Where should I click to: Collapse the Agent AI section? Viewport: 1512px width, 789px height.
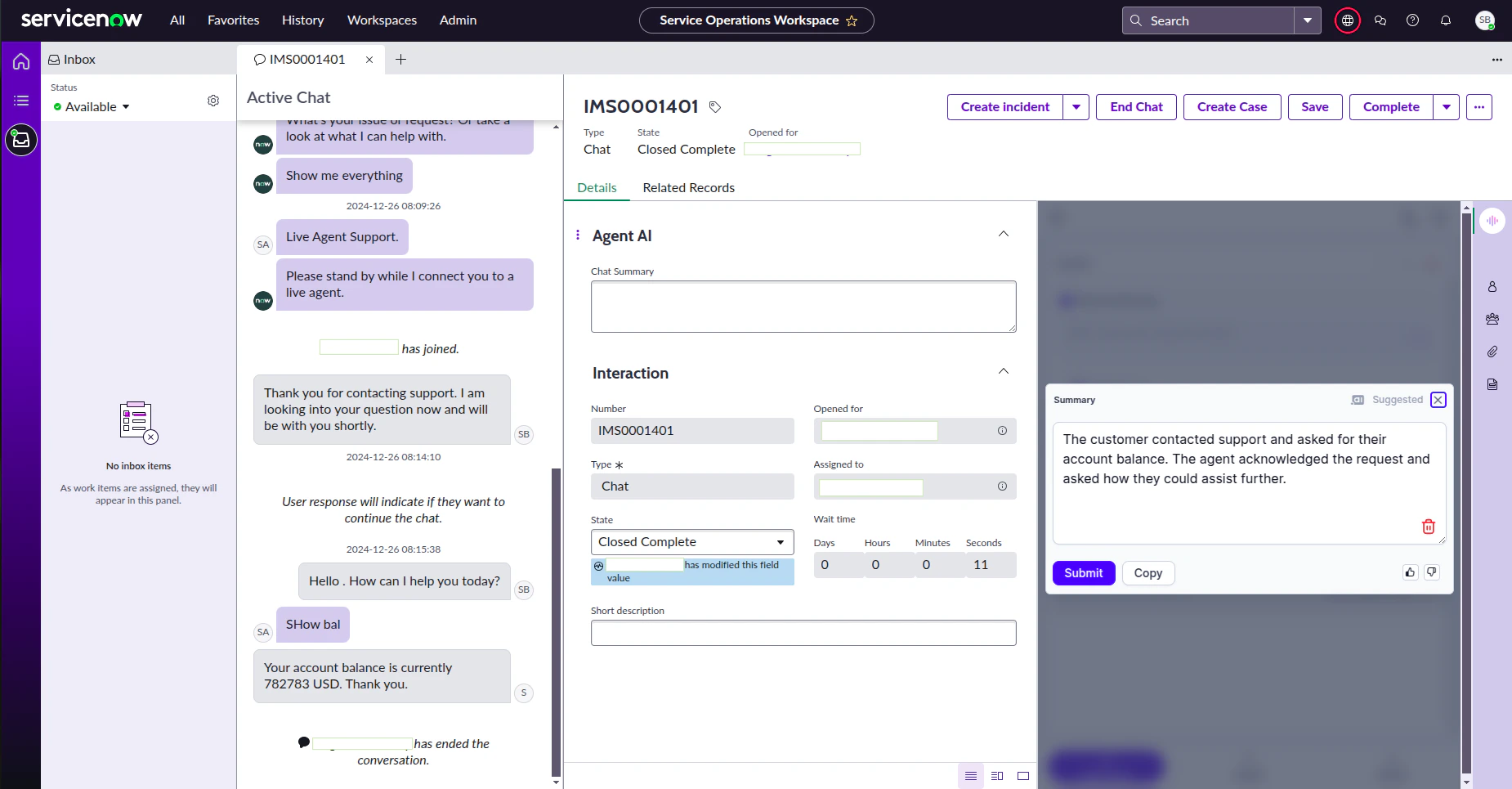point(1003,235)
